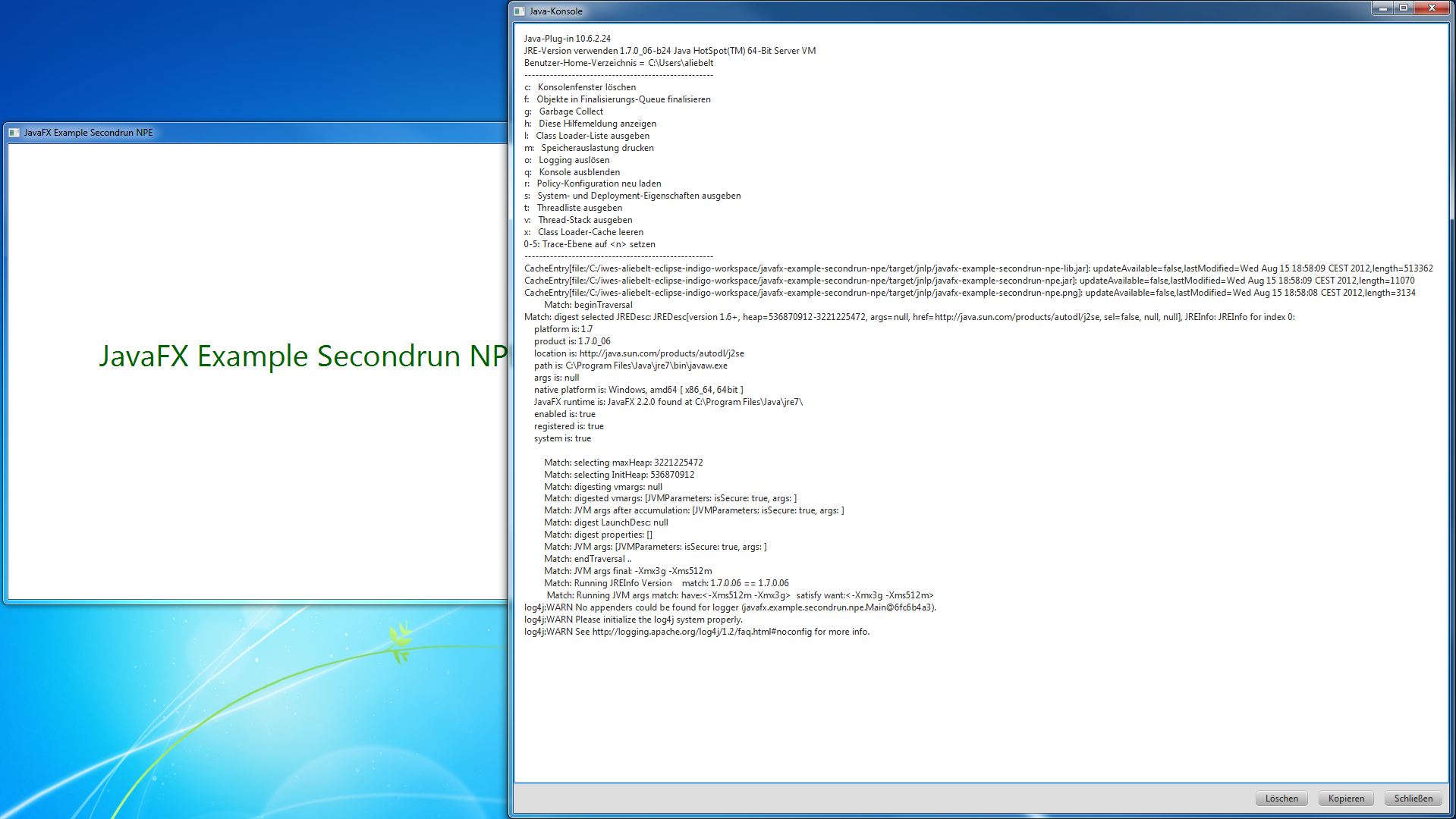
Task: Click the 'JVM args final' console line
Action: click(627, 571)
